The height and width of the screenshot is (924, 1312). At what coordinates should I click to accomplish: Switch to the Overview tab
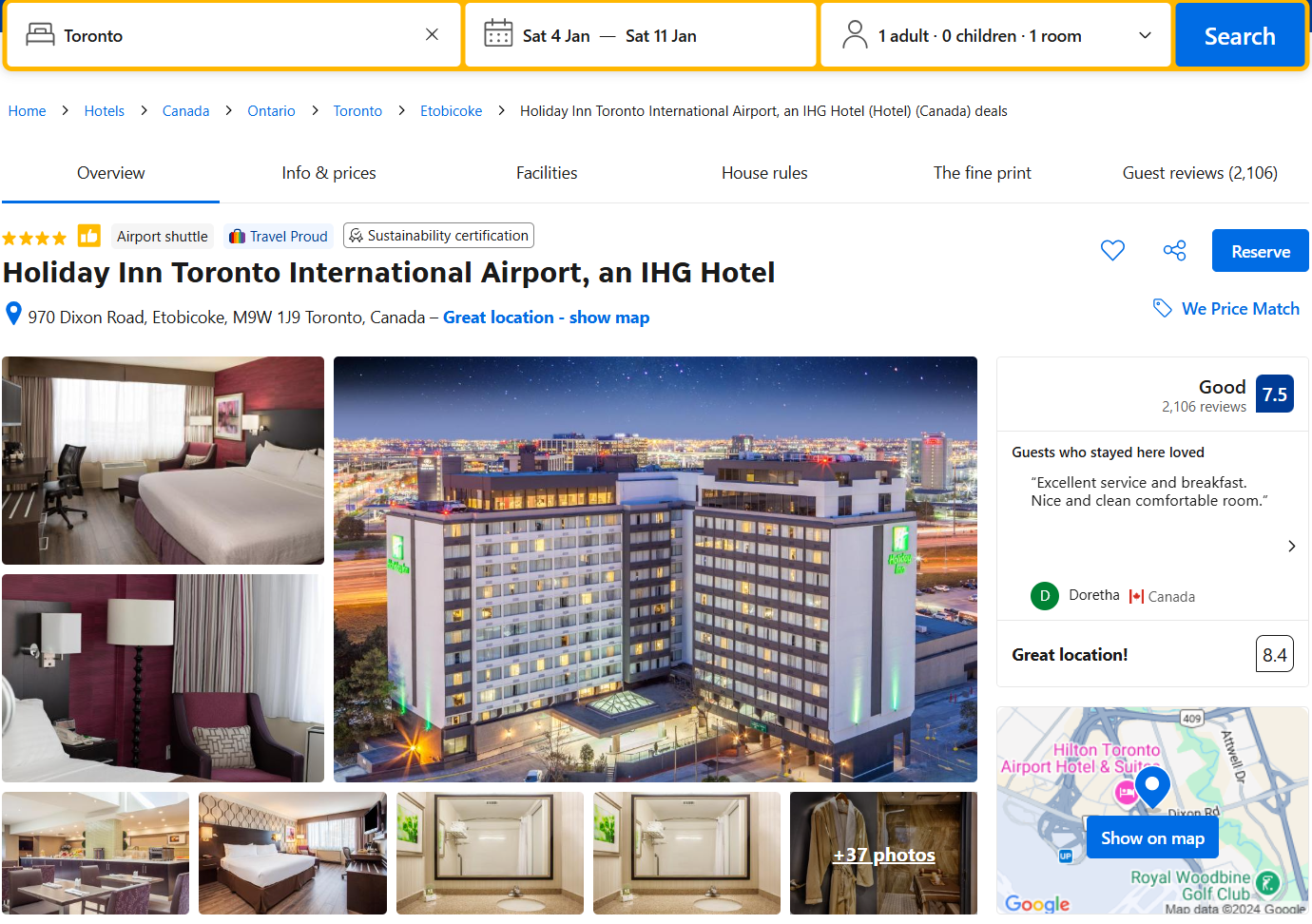tap(111, 173)
